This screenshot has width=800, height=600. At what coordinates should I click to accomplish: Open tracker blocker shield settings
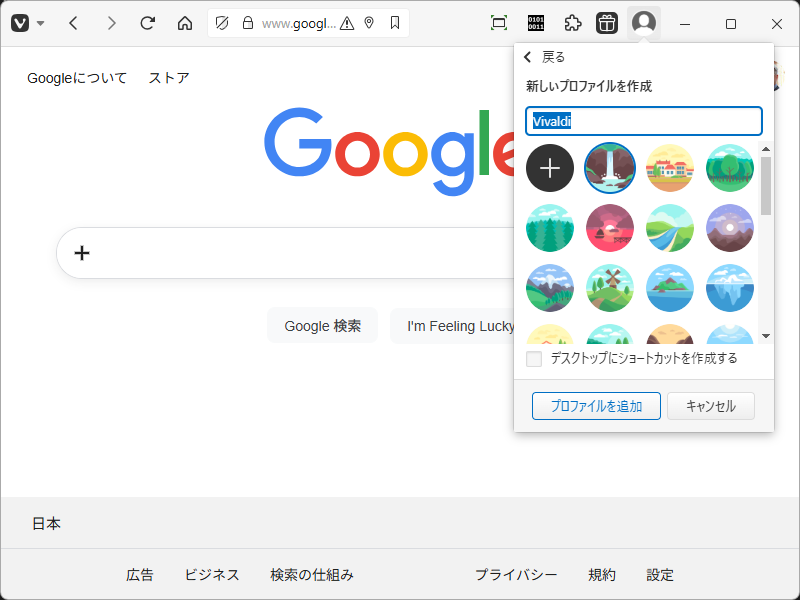click(x=222, y=23)
